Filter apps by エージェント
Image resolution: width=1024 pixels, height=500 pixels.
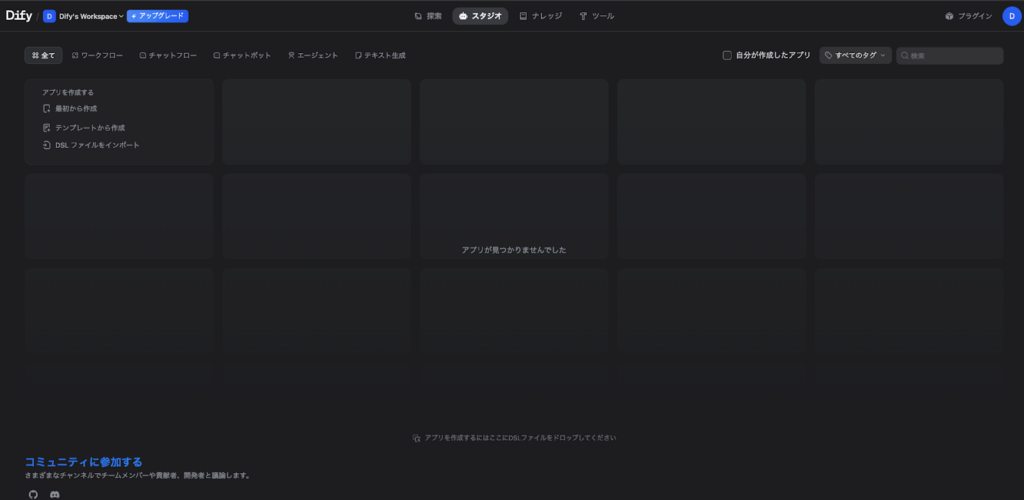313,56
